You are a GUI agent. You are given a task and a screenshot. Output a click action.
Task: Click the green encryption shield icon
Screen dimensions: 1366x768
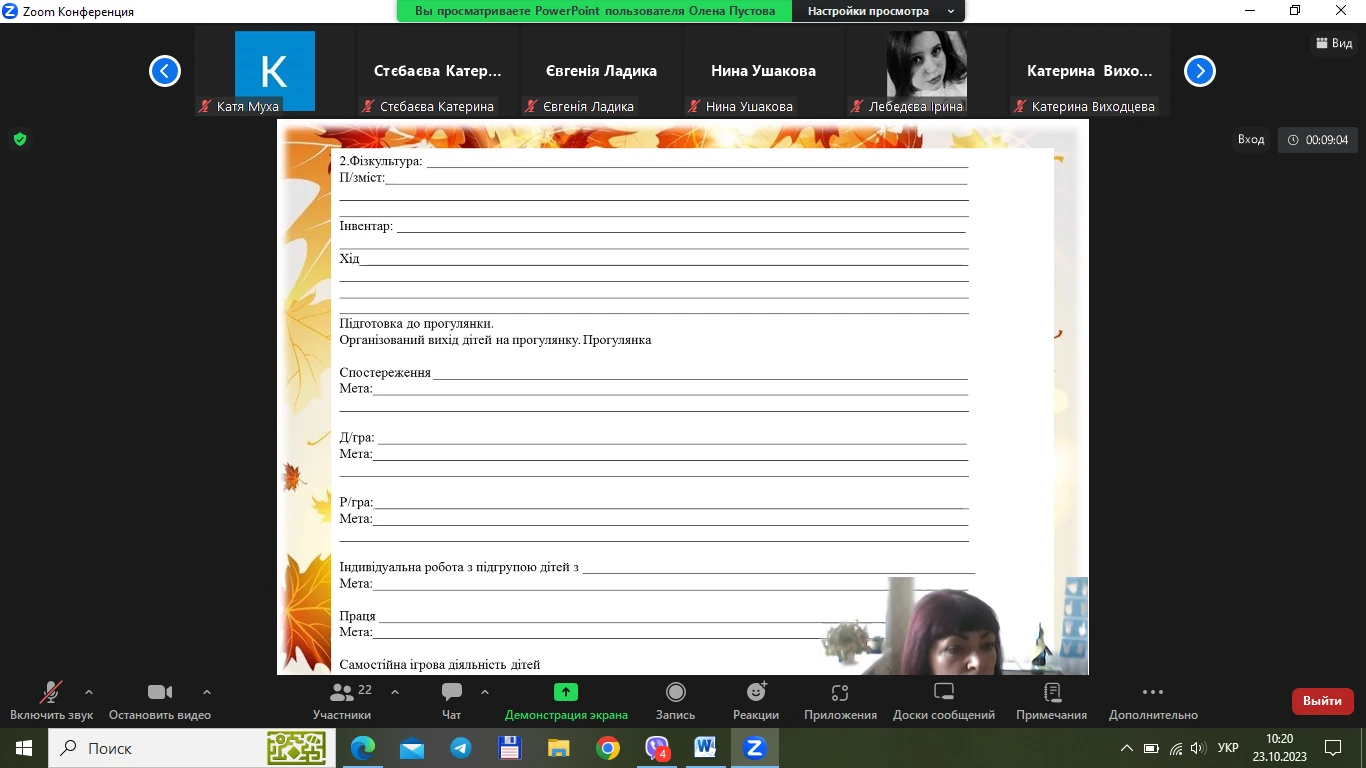[x=19, y=139]
